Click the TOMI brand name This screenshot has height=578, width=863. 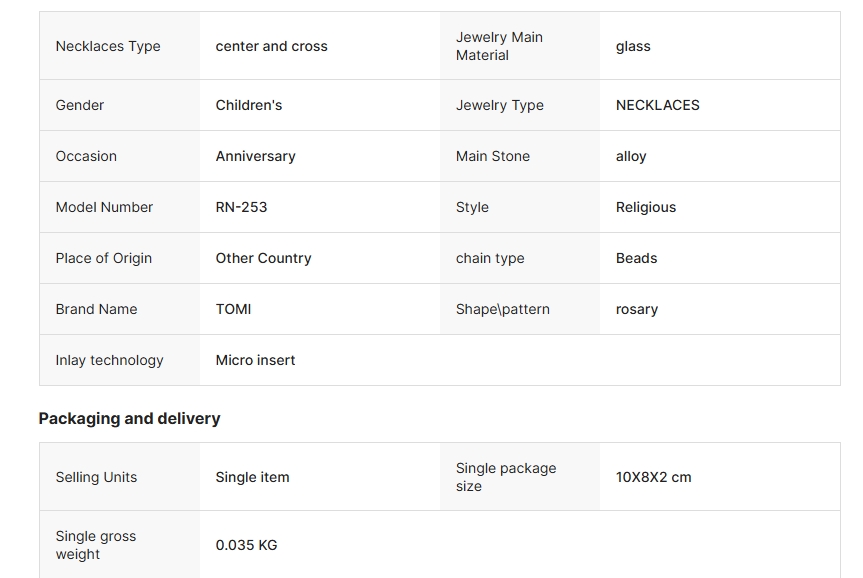[x=233, y=309]
